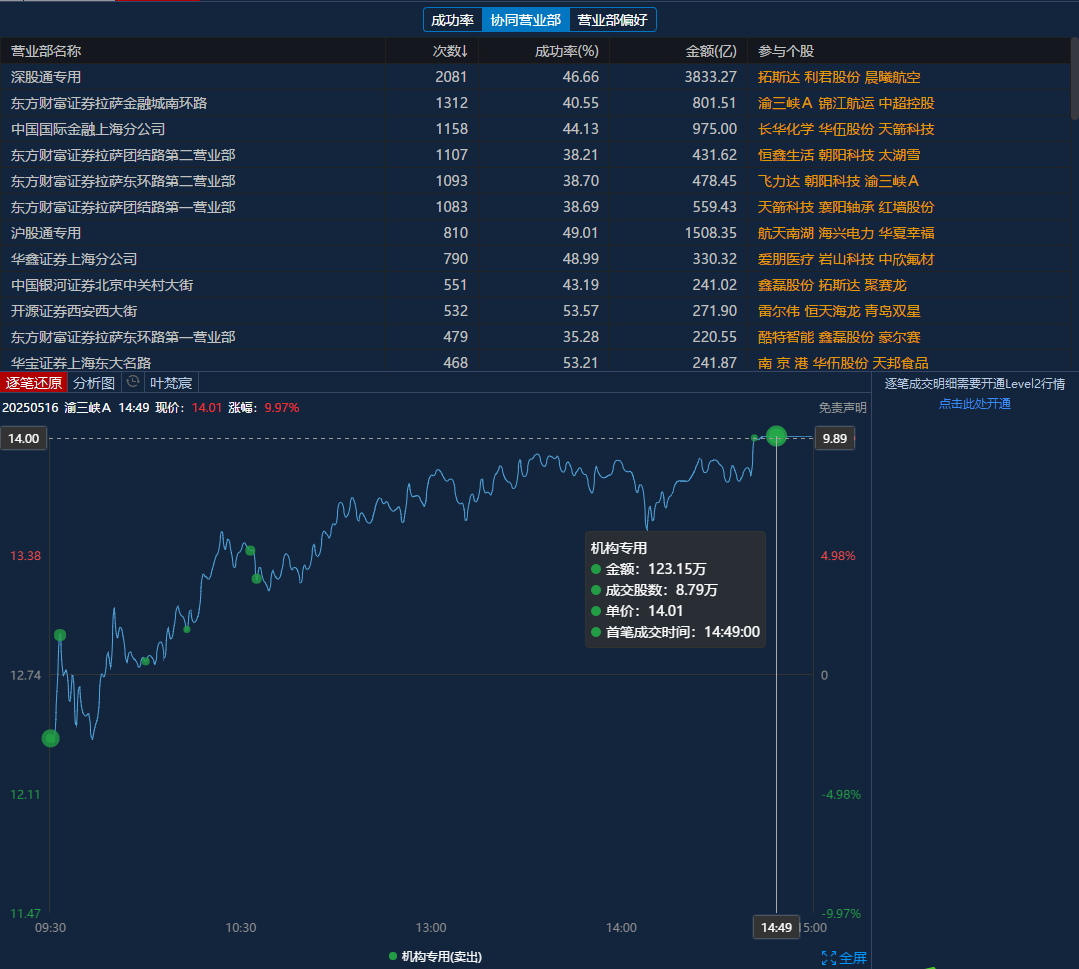1079x969 pixels.
Task: Open stock 锦江航运 link
Action: pos(846,103)
